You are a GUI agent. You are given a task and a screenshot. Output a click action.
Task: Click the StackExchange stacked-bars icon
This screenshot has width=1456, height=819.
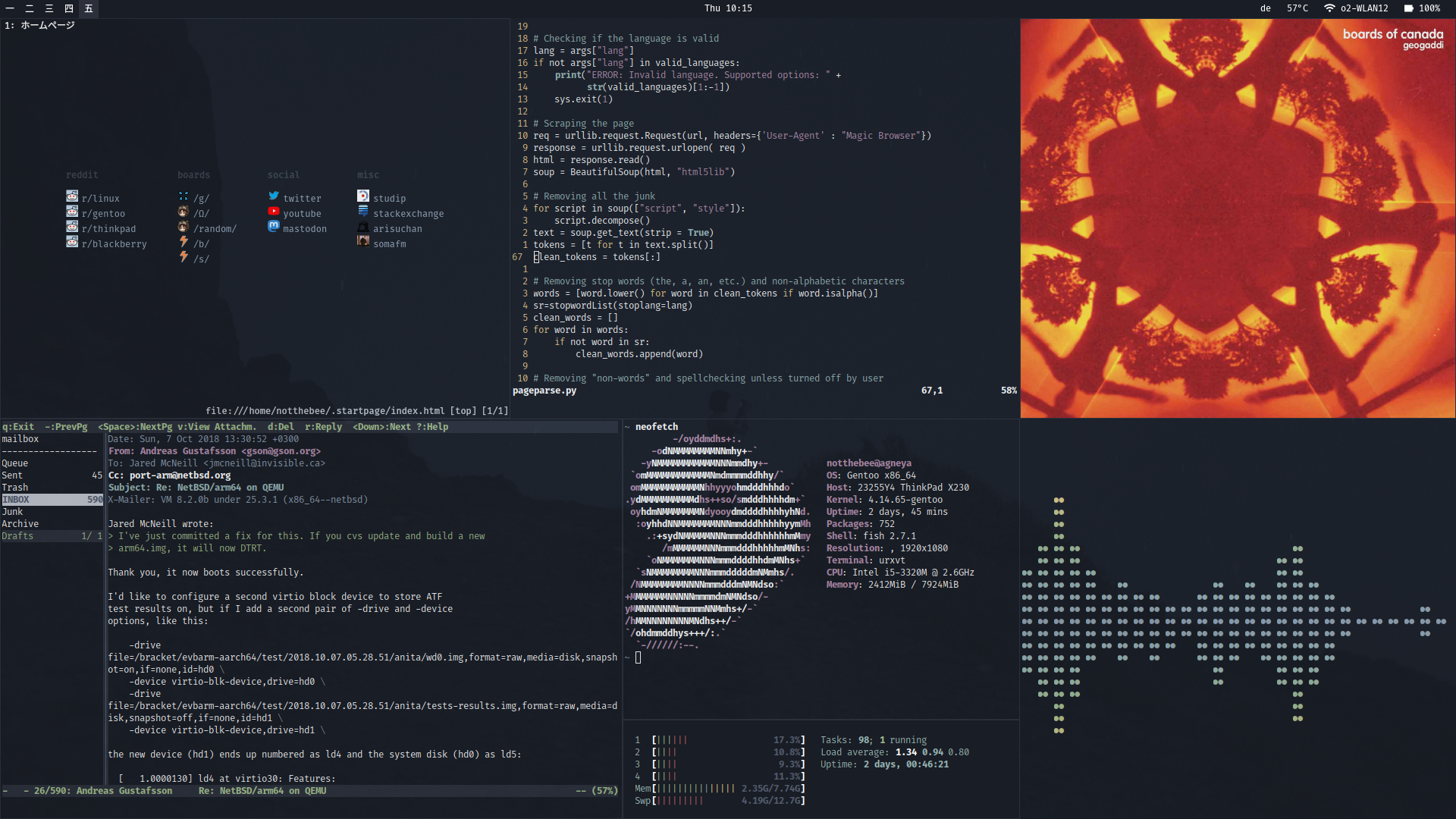[363, 212]
